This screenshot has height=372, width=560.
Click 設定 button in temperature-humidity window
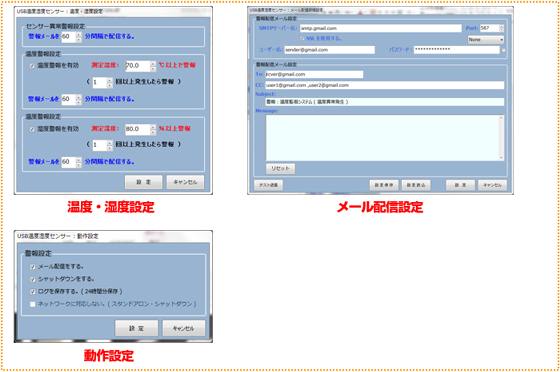tap(144, 182)
